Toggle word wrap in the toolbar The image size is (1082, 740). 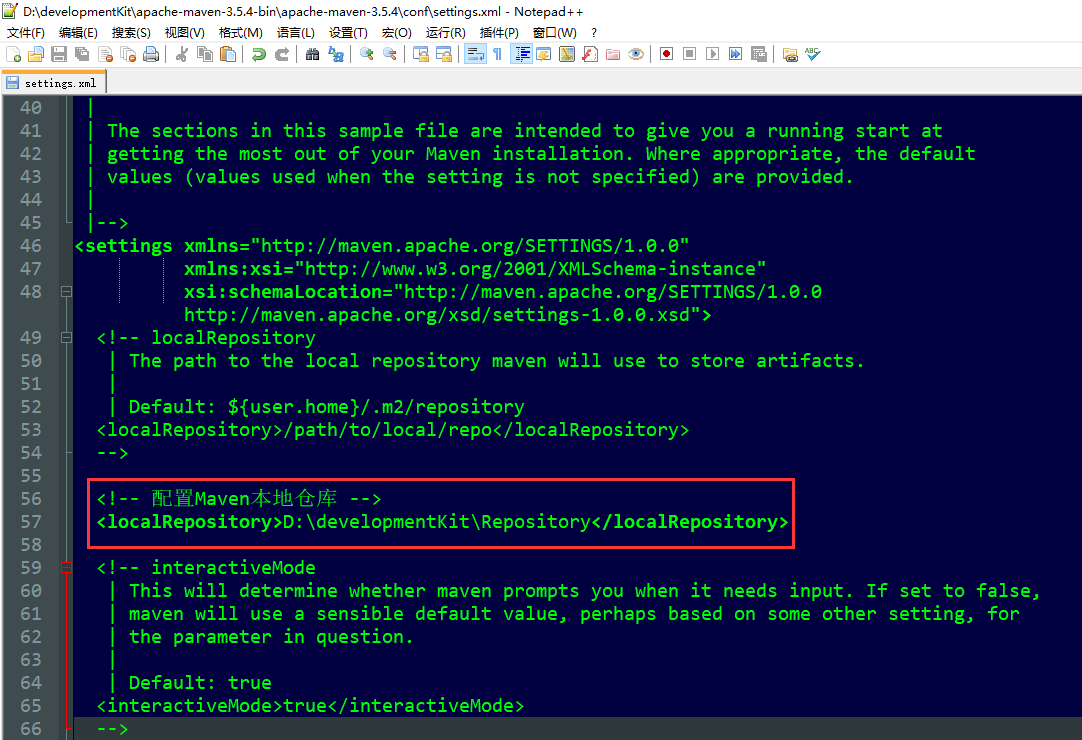pos(475,55)
